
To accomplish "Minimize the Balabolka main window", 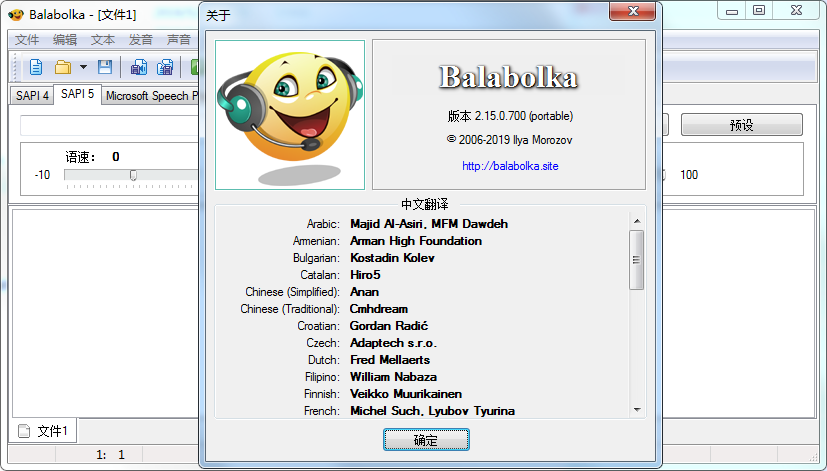I will click(732, 11).
